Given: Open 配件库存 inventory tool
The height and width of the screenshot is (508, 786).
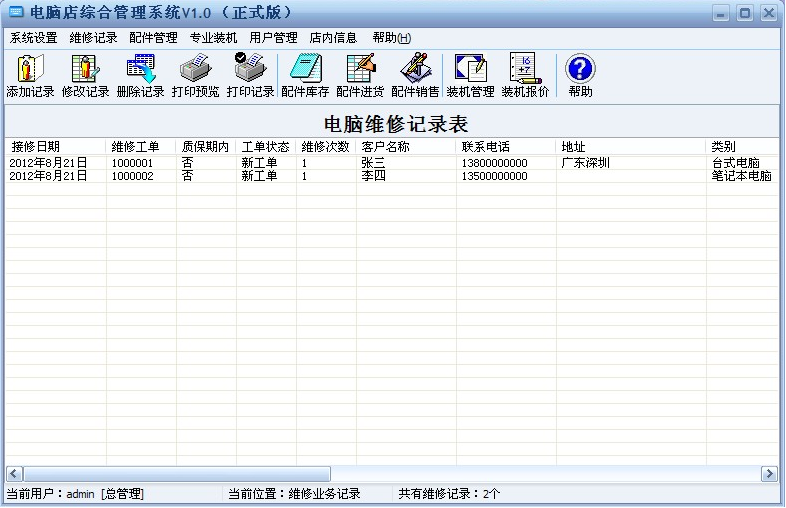Looking at the screenshot, I should (305, 76).
